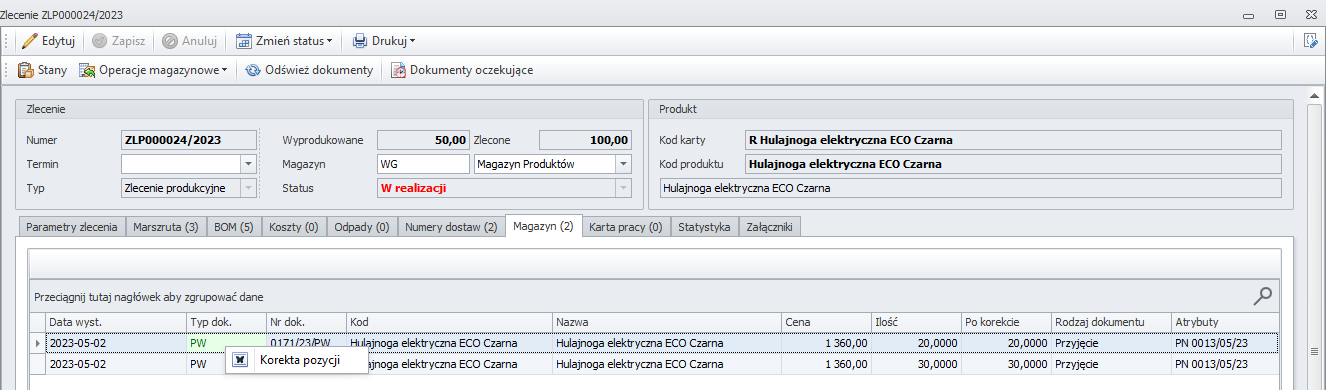Open the Zmień status dropdown
Viewport: 1326px width, 390px height.
click(284, 41)
